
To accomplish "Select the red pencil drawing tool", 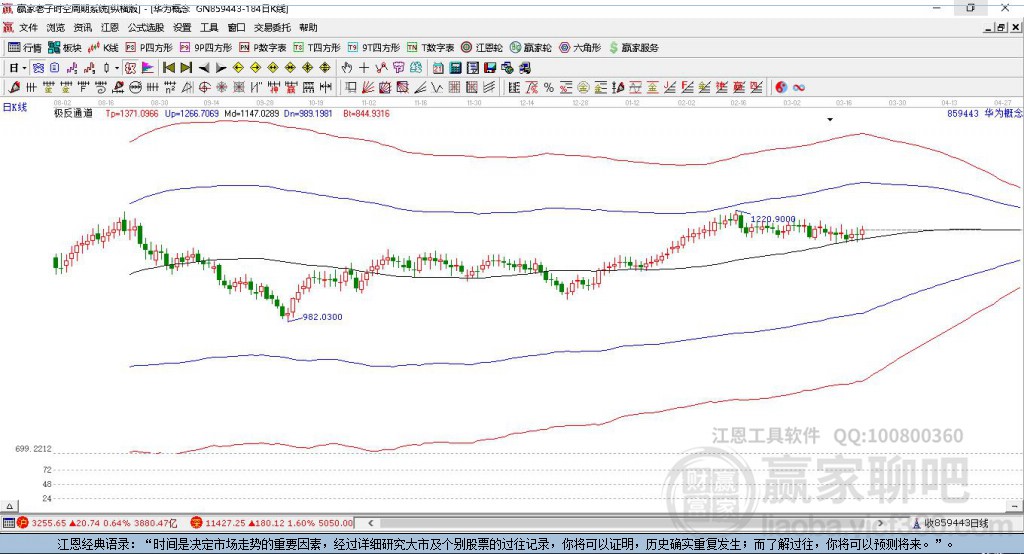I will coord(14,88).
